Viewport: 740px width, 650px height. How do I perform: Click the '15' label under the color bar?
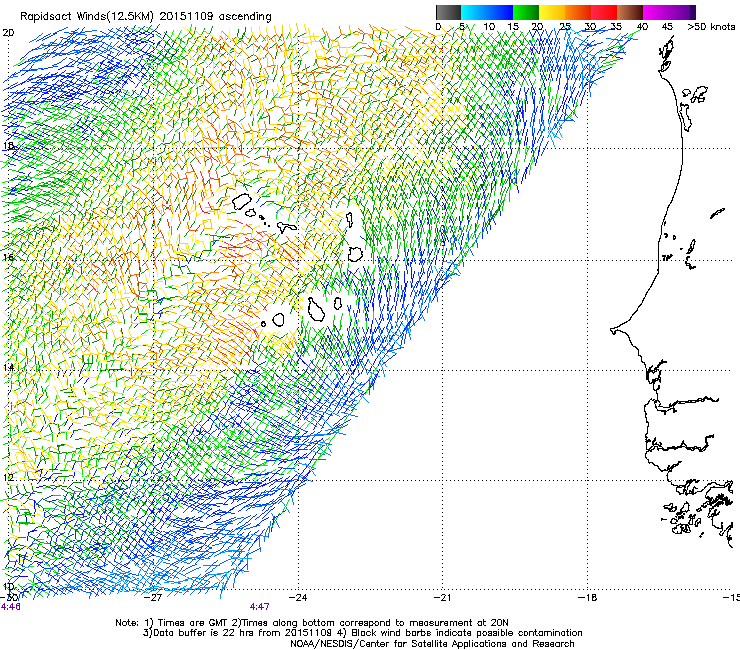pos(513,26)
